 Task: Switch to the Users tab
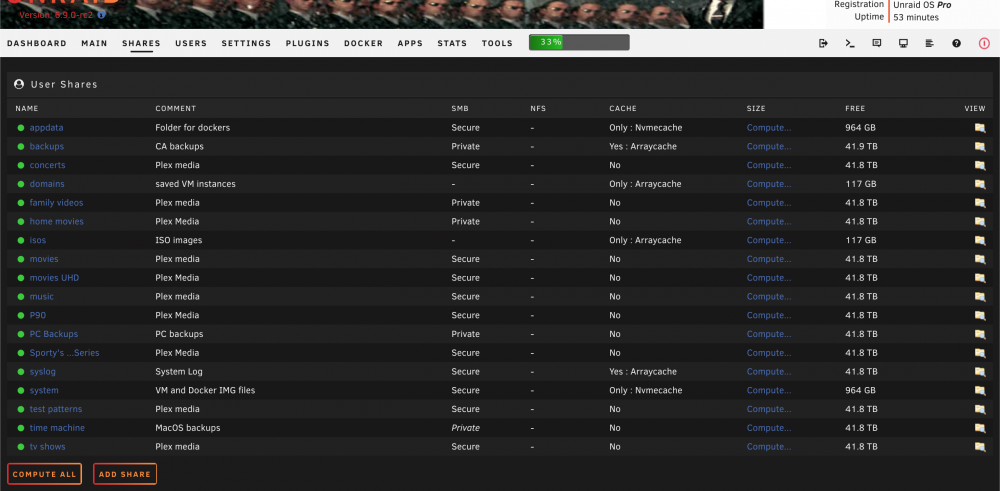coord(191,43)
